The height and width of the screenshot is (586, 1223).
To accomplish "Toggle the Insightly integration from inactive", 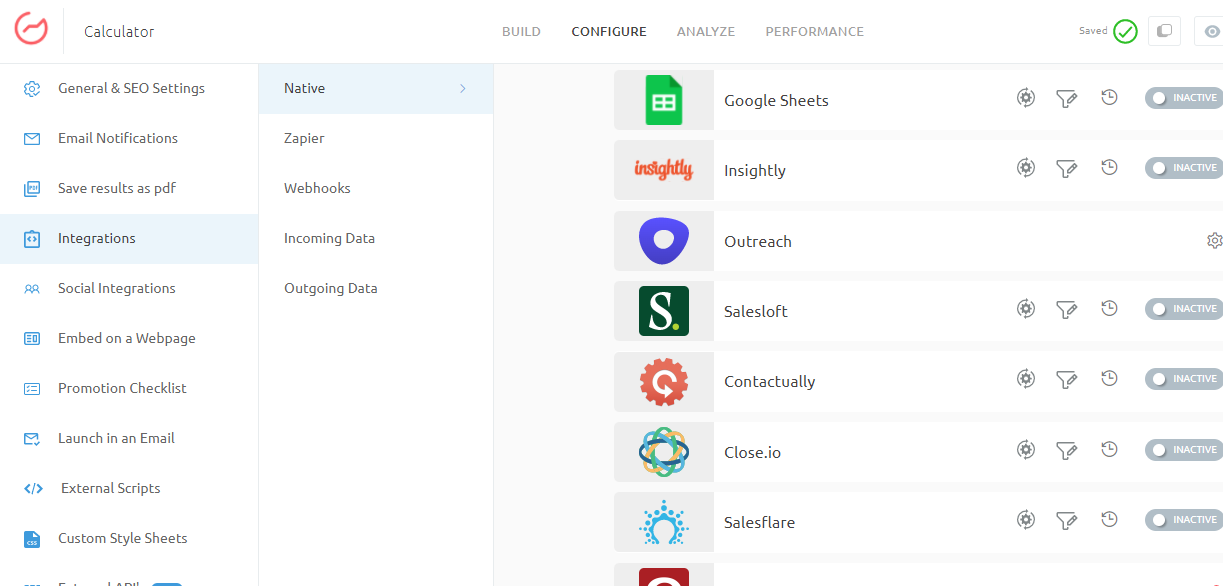I will tap(1184, 168).
